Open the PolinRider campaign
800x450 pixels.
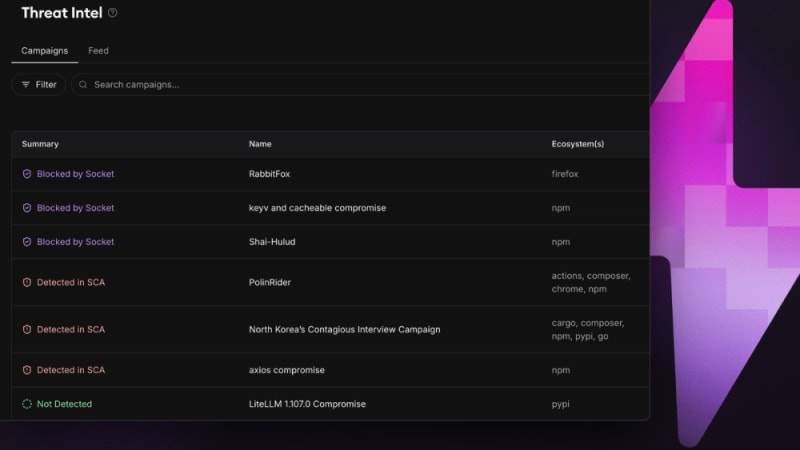[x=269, y=283]
